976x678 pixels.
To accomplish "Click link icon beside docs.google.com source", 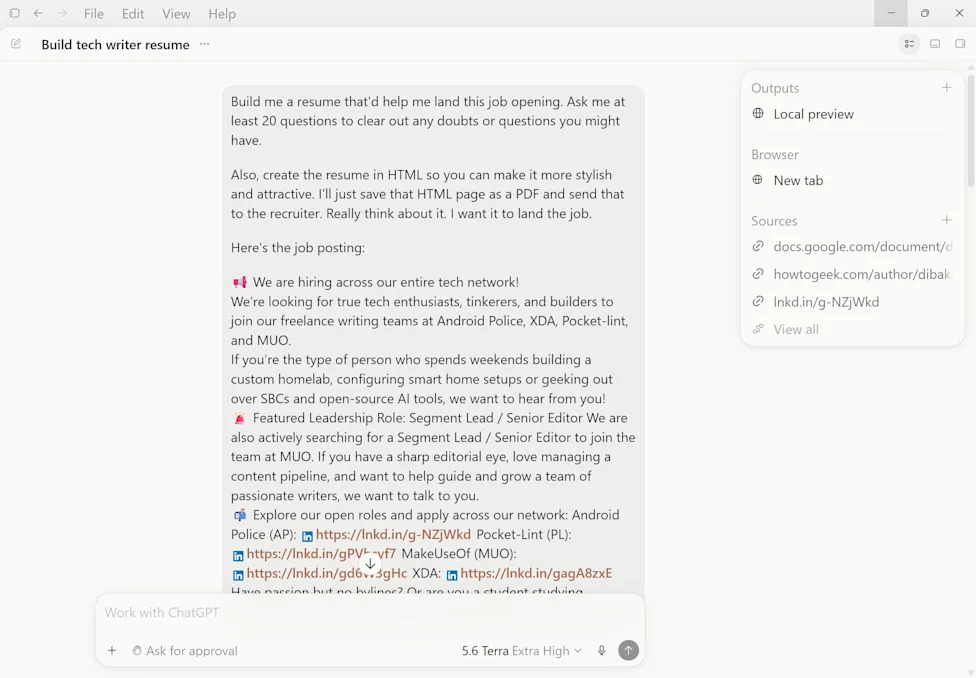I will (758, 247).
